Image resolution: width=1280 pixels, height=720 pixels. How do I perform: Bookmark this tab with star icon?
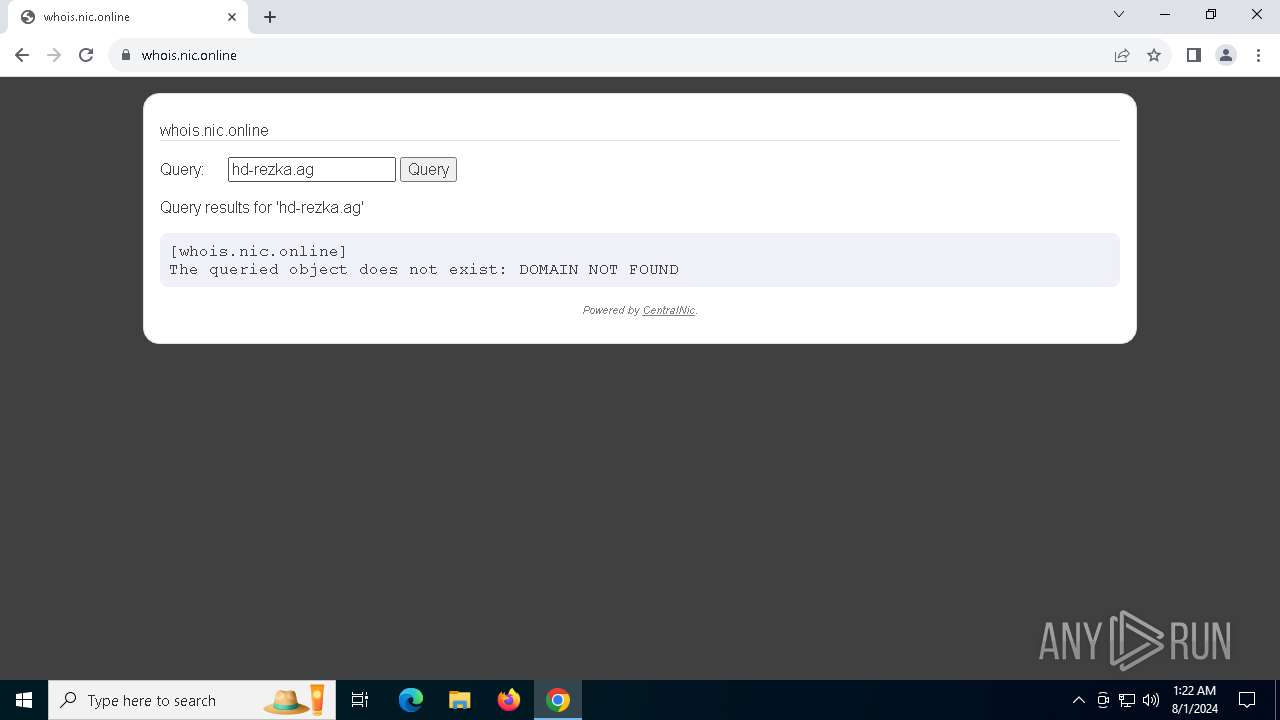pyautogui.click(x=1154, y=55)
